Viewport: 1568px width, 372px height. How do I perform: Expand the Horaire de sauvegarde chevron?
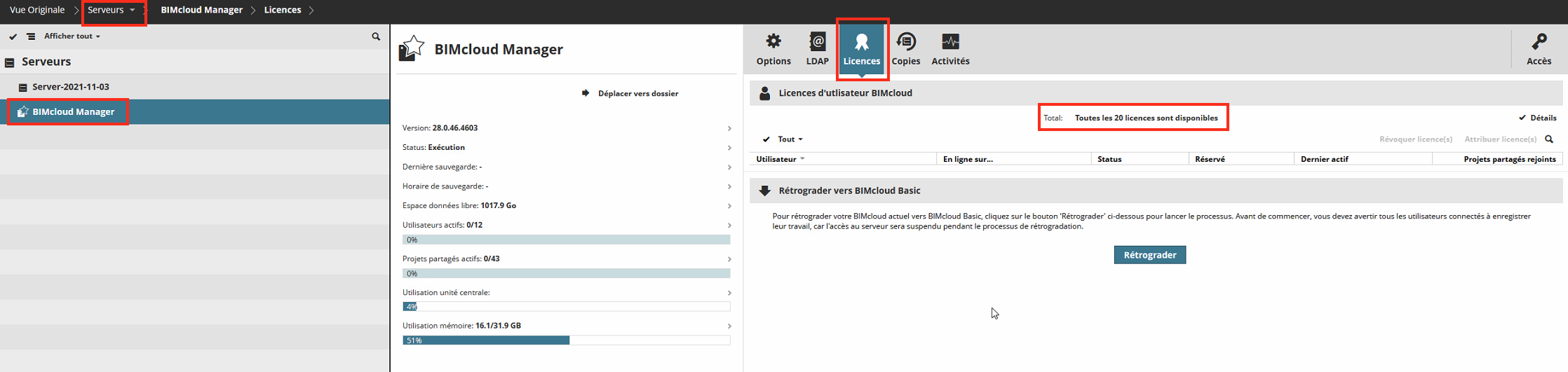click(x=729, y=186)
